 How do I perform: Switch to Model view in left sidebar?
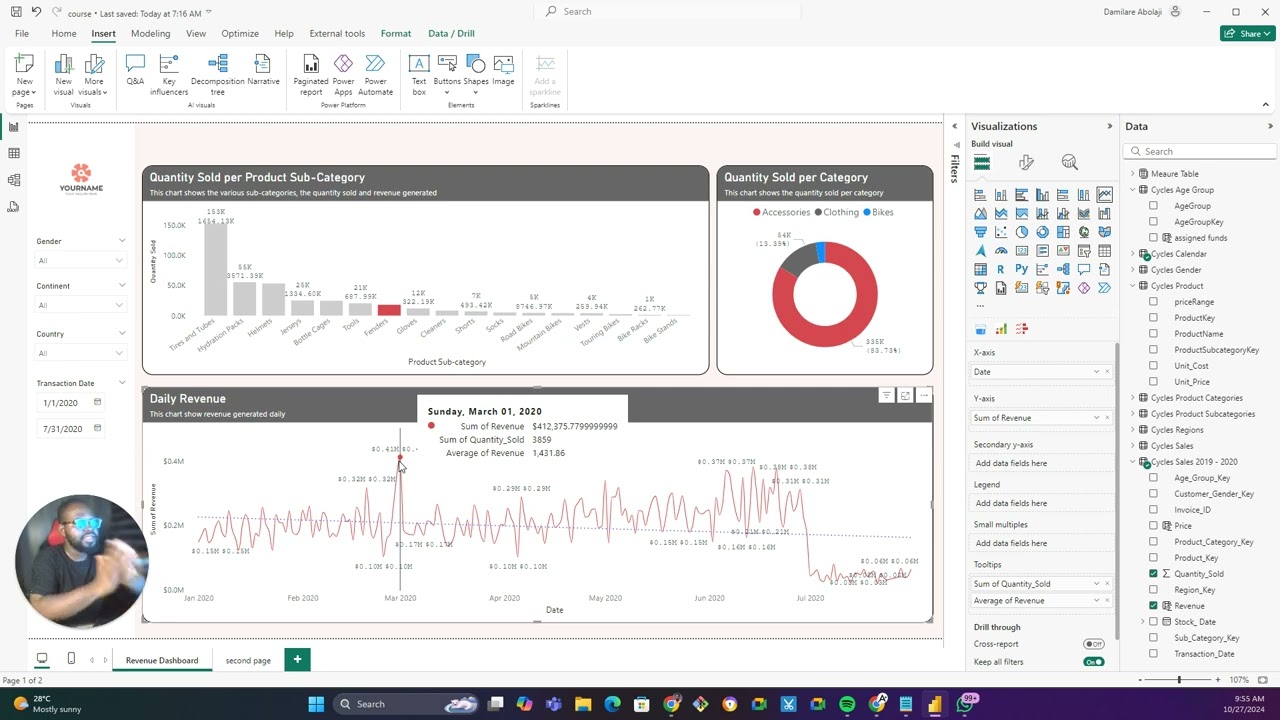tap(14, 180)
